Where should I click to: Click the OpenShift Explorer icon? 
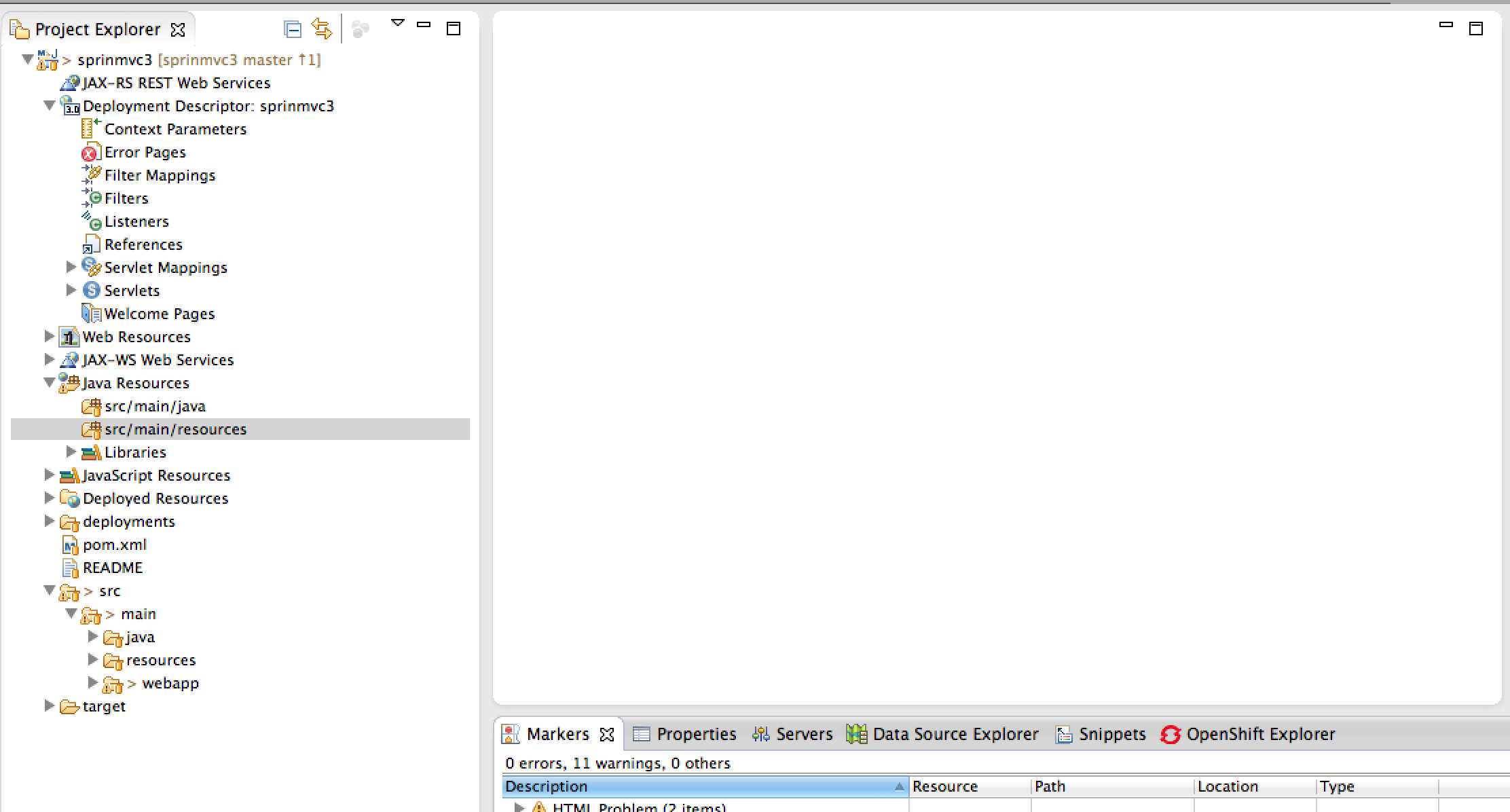pyautogui.click(x=1171, y=734)
